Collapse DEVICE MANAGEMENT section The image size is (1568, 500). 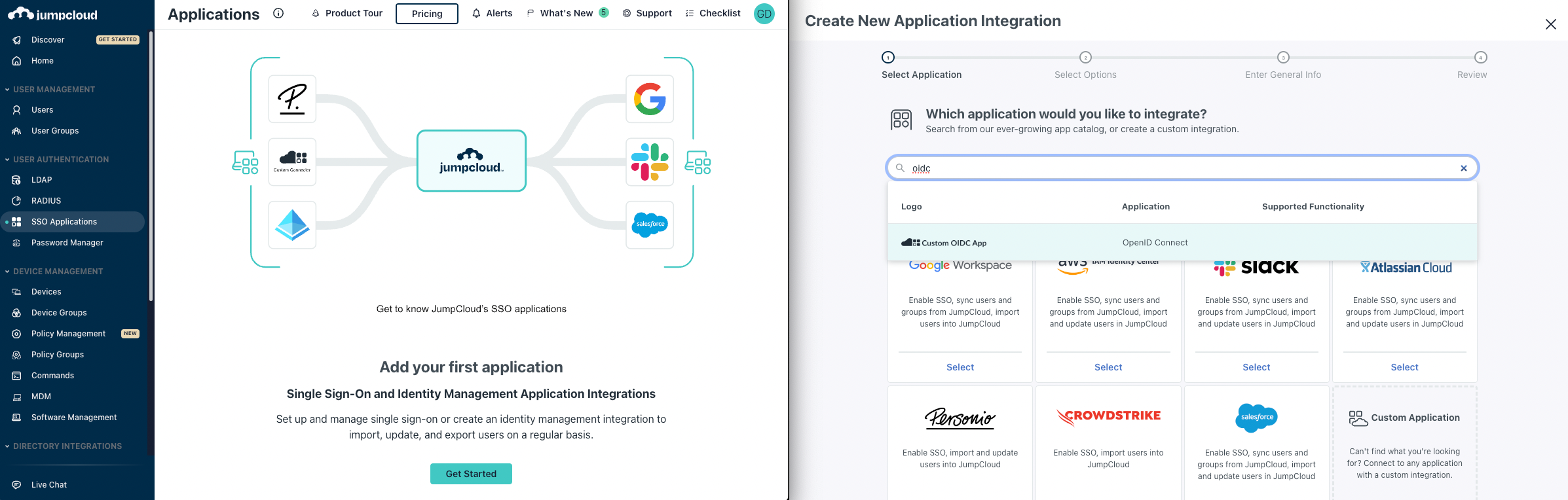[x=7, y=272]
